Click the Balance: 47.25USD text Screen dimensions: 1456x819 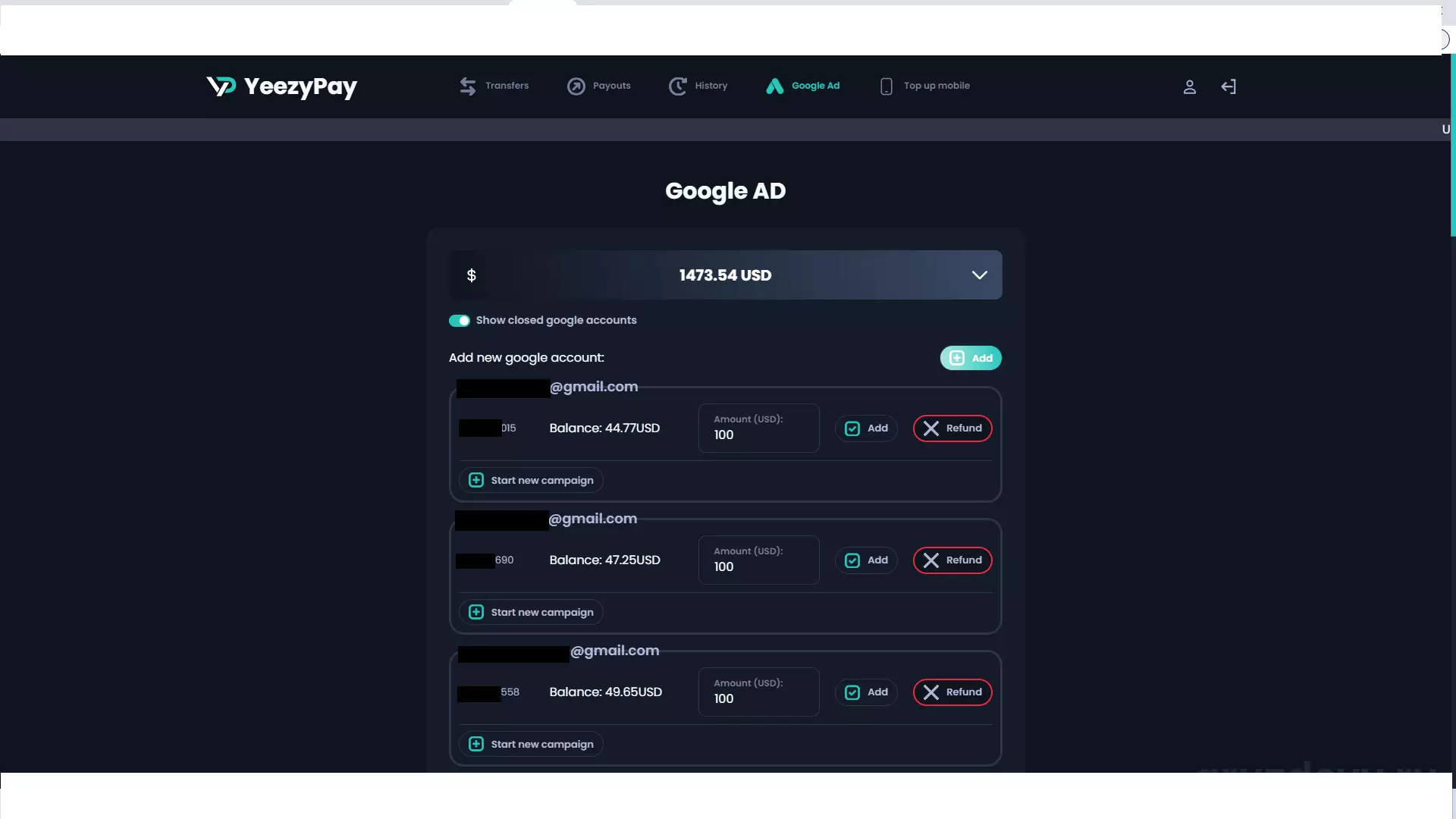604,560
